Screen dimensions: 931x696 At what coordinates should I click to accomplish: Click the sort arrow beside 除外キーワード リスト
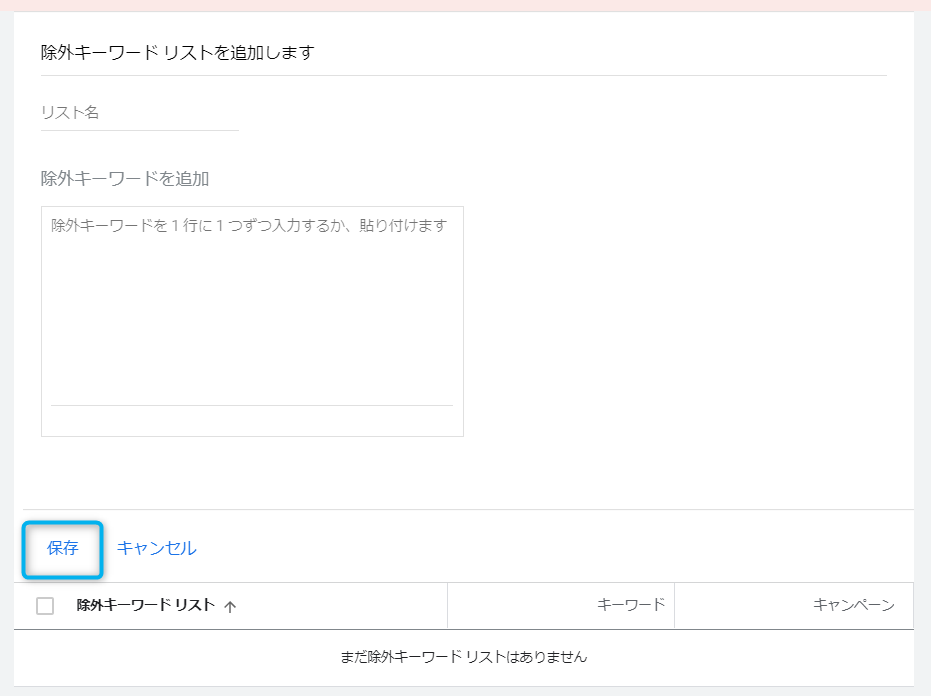coord(230,606)
